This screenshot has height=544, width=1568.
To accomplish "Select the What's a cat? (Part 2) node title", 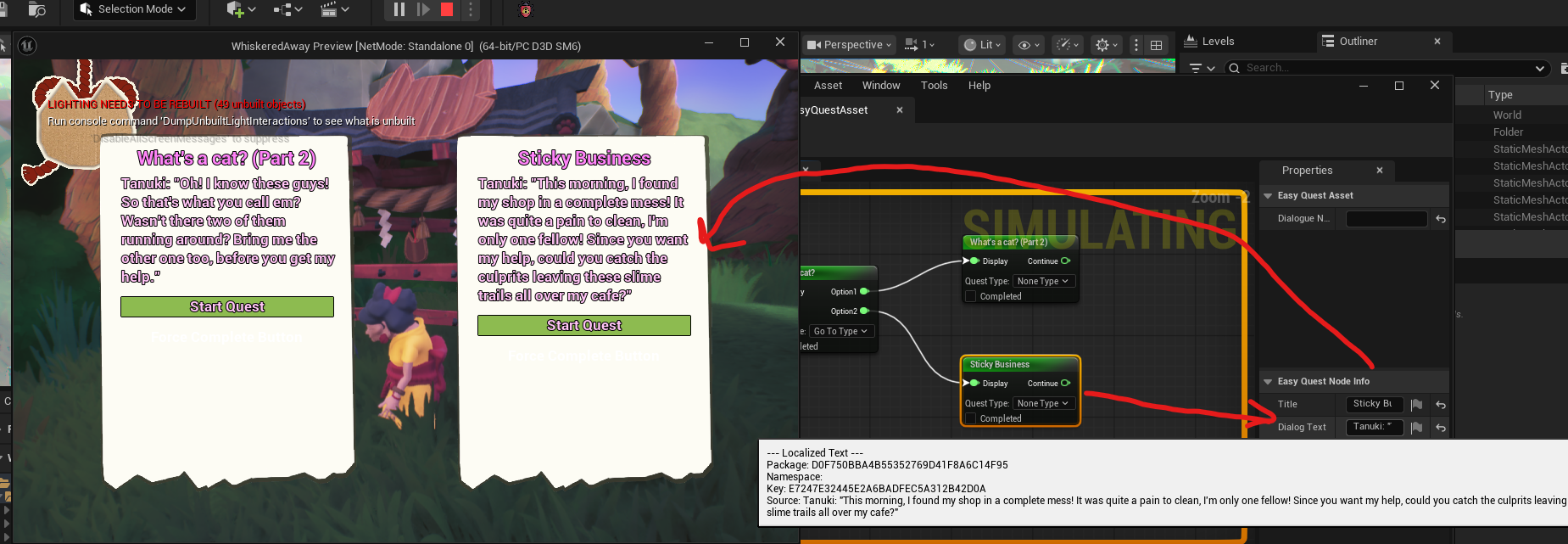I will click(x=1008, y=242).
